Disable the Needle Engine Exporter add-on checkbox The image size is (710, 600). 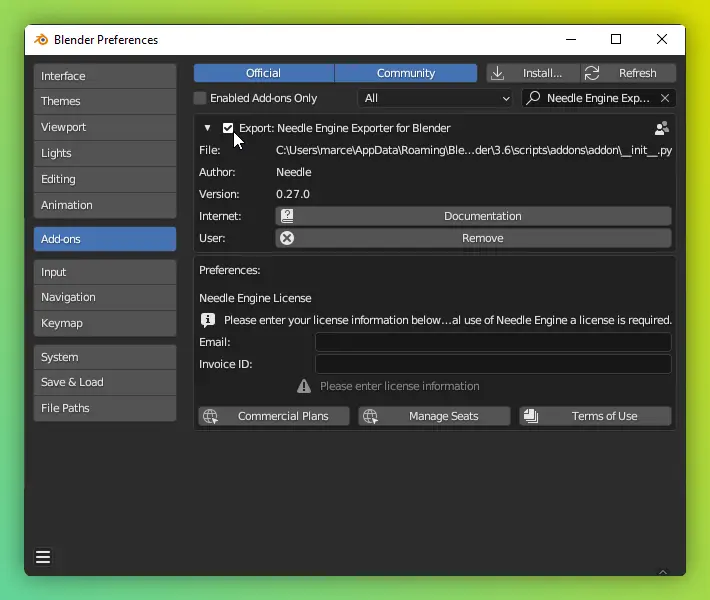(x=228, y=128)
